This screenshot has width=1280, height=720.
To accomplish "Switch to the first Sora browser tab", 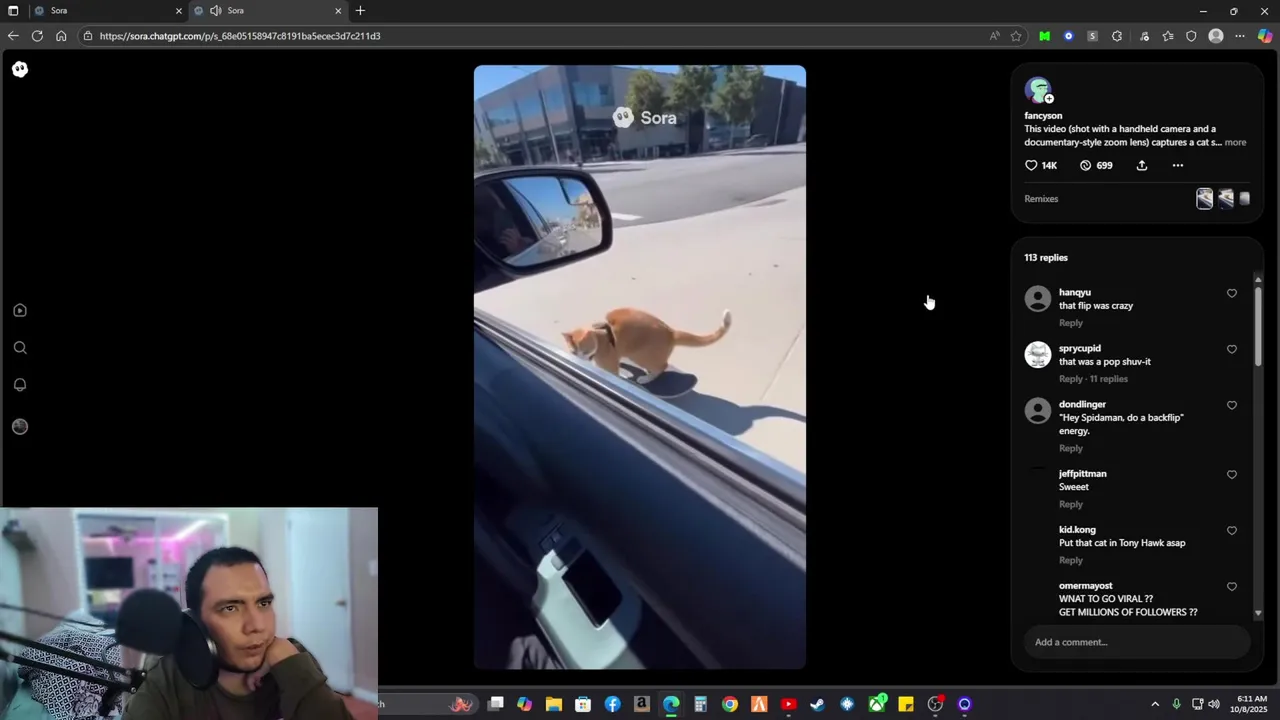I will 107,11.
